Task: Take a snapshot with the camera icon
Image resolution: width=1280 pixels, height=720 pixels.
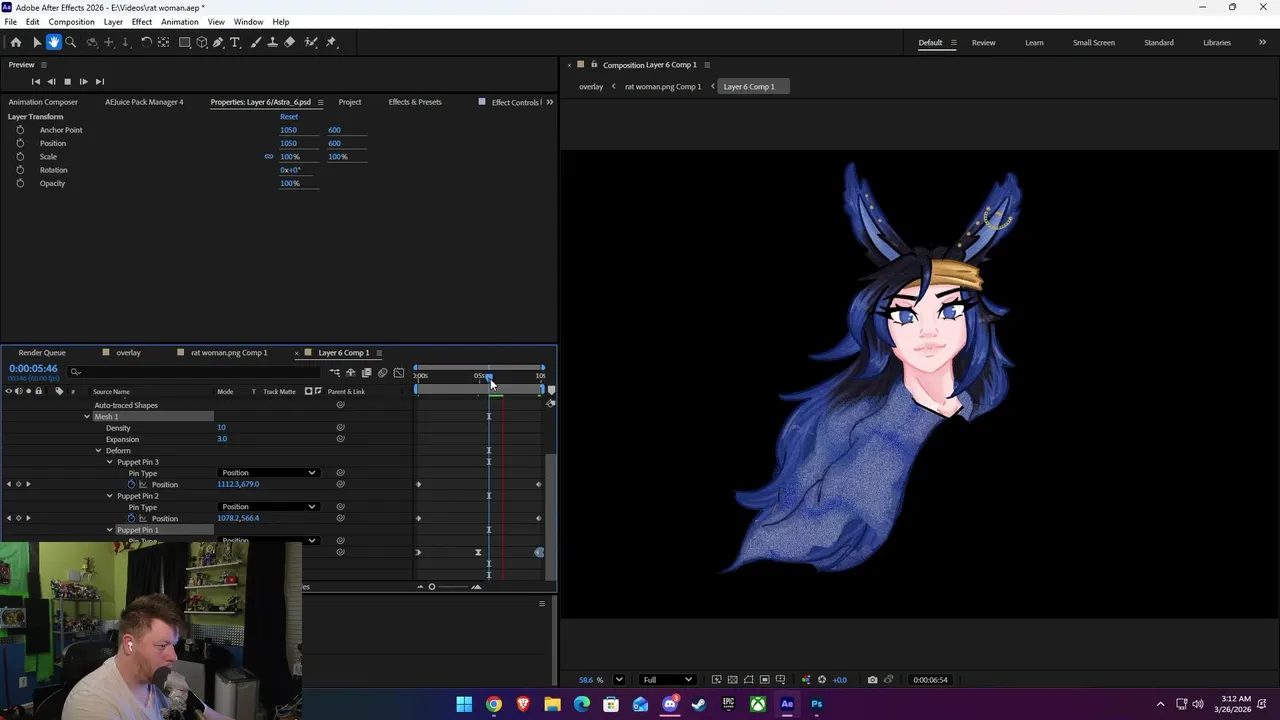Action: point(872,680)
